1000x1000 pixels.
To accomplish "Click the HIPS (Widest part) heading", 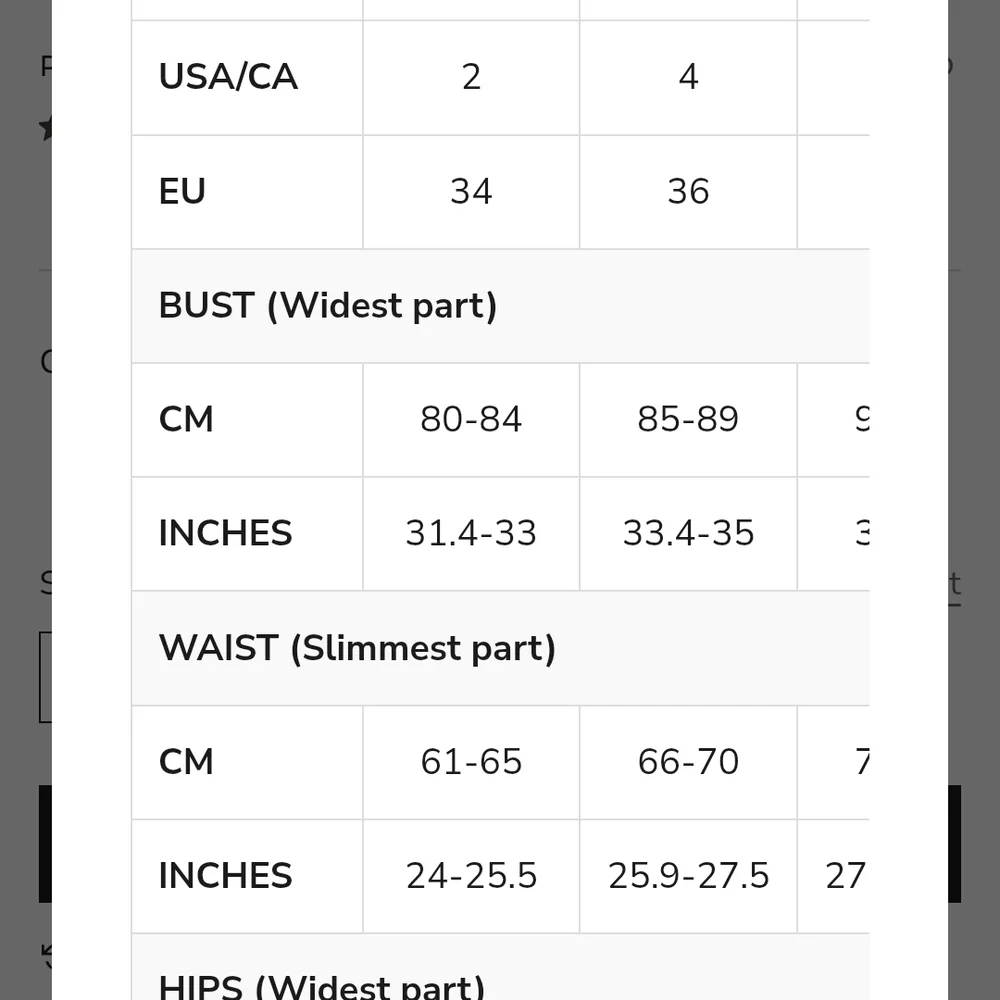I will click(322, 985).
